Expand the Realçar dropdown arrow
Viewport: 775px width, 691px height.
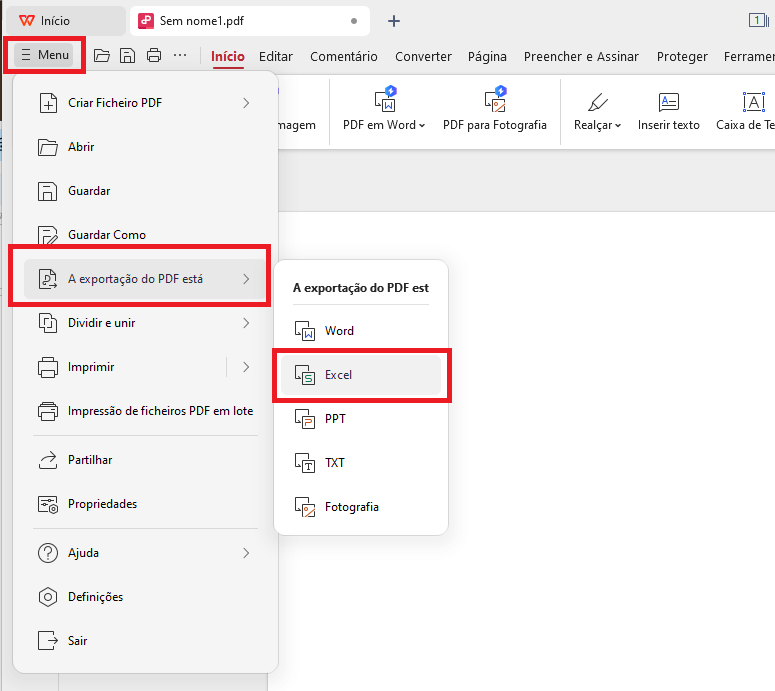(x=618, y=126)
